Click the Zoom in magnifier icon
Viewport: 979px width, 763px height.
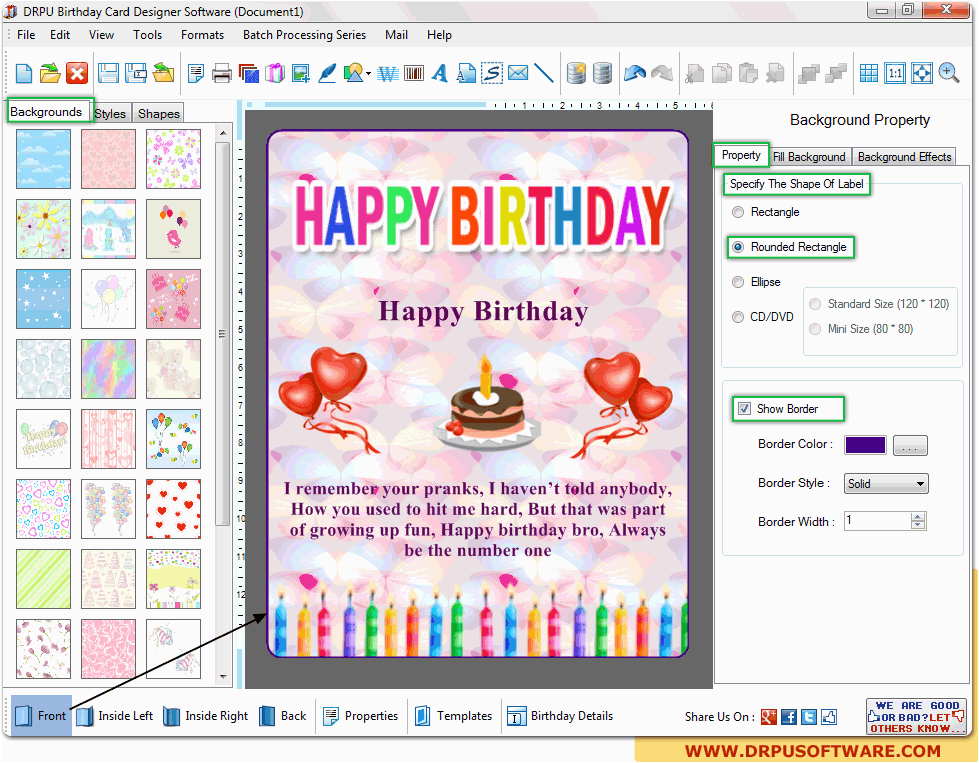[948, 73]
